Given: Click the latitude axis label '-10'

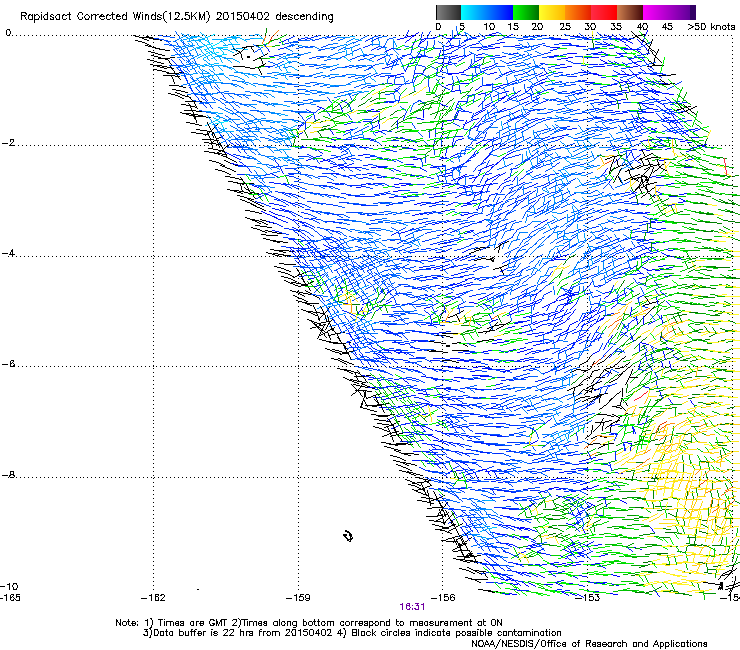Looking at the screenshot, I should (x=9, y=586).
